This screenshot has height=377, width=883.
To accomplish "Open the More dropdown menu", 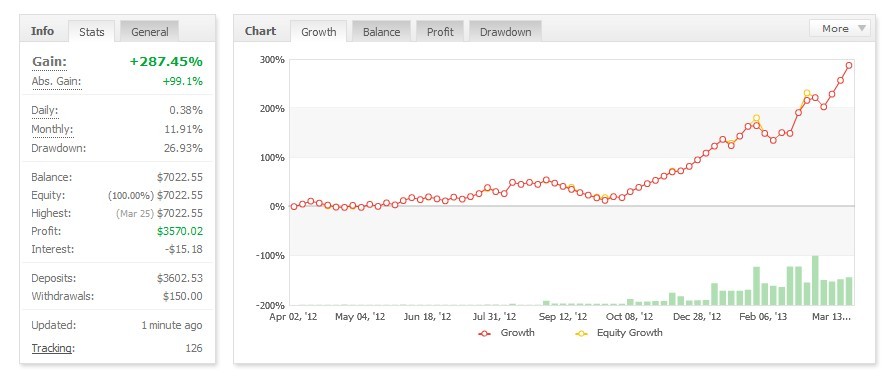I will coord(839,29).
